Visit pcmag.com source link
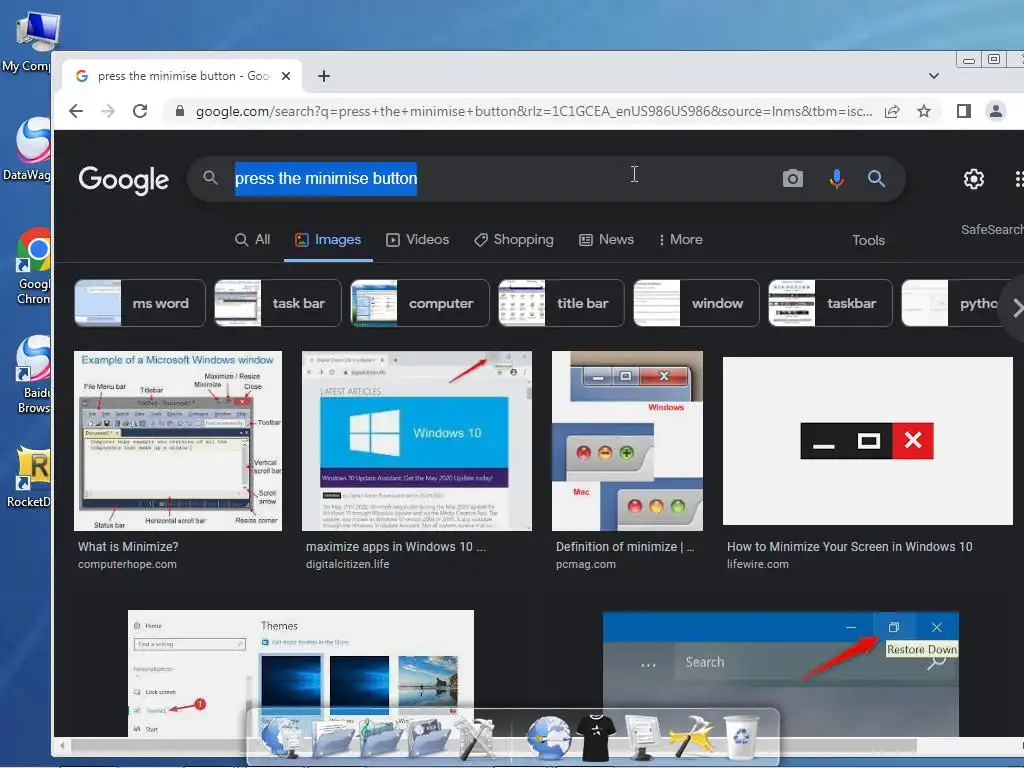This screenshot has width=1024, height=768. coord(586,564)
